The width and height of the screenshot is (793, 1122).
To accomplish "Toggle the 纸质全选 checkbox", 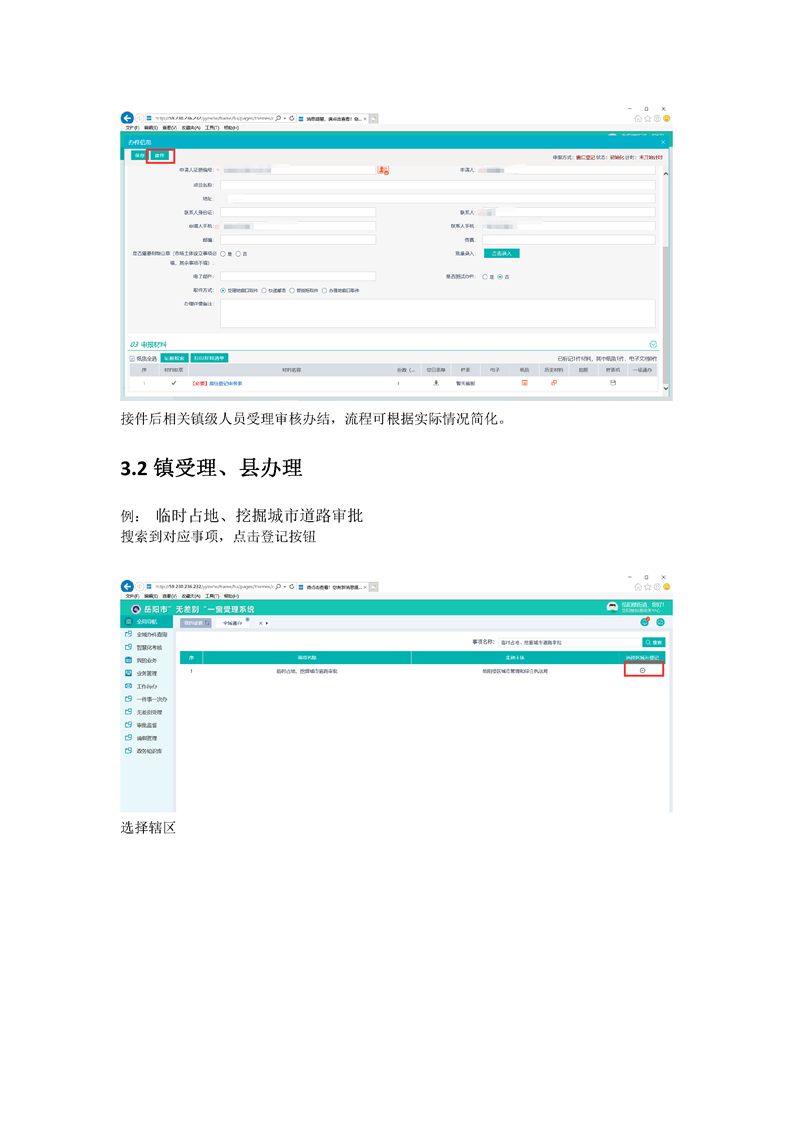I will [132, 358].
